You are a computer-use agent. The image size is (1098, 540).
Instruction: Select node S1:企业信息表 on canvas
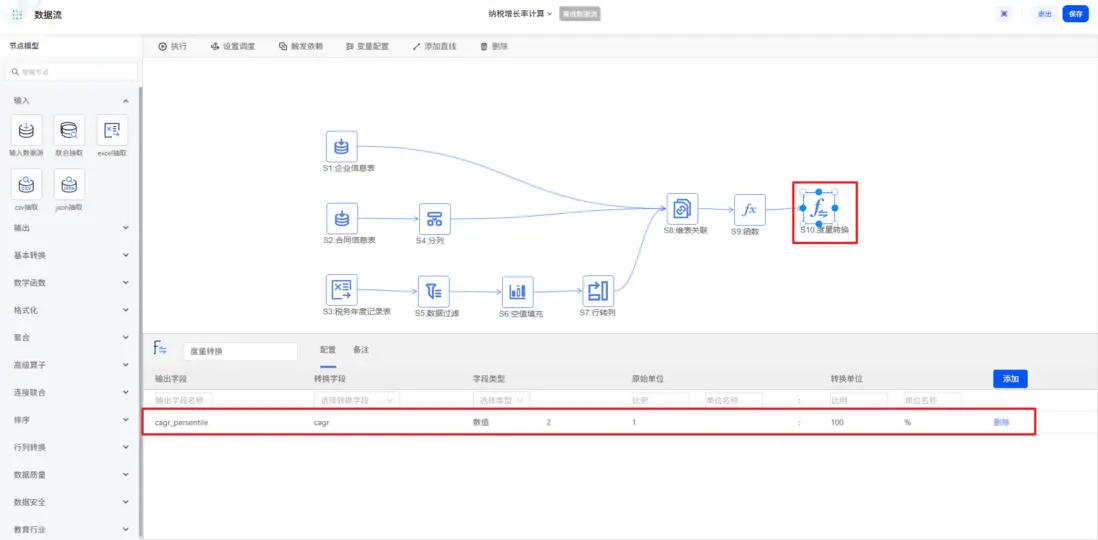pos(342,146)
